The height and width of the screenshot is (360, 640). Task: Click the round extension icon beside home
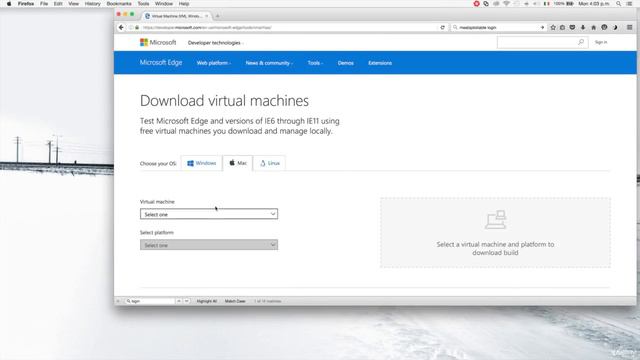pos(604,27)
